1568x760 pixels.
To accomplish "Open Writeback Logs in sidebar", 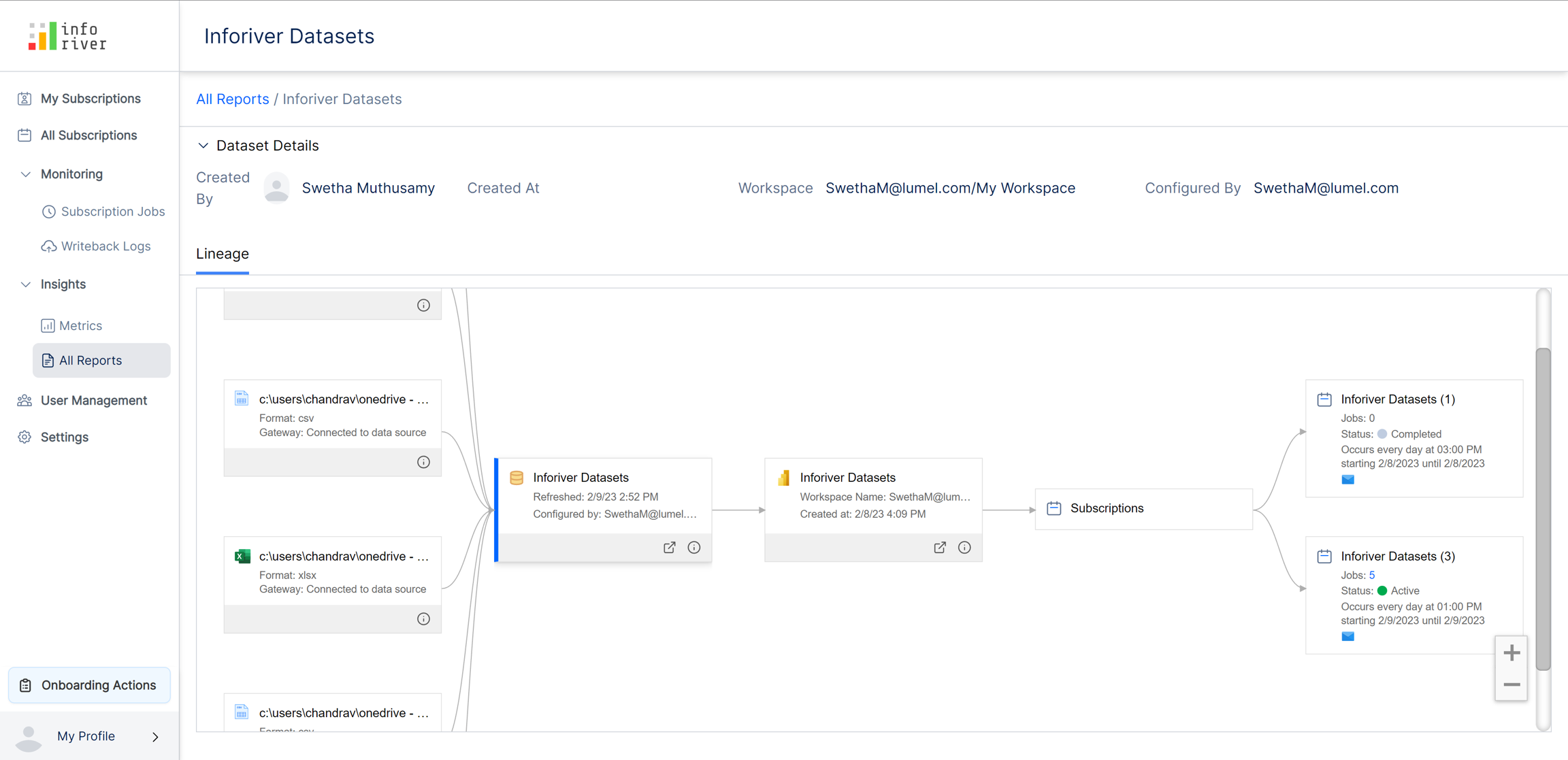I will 105,246.
